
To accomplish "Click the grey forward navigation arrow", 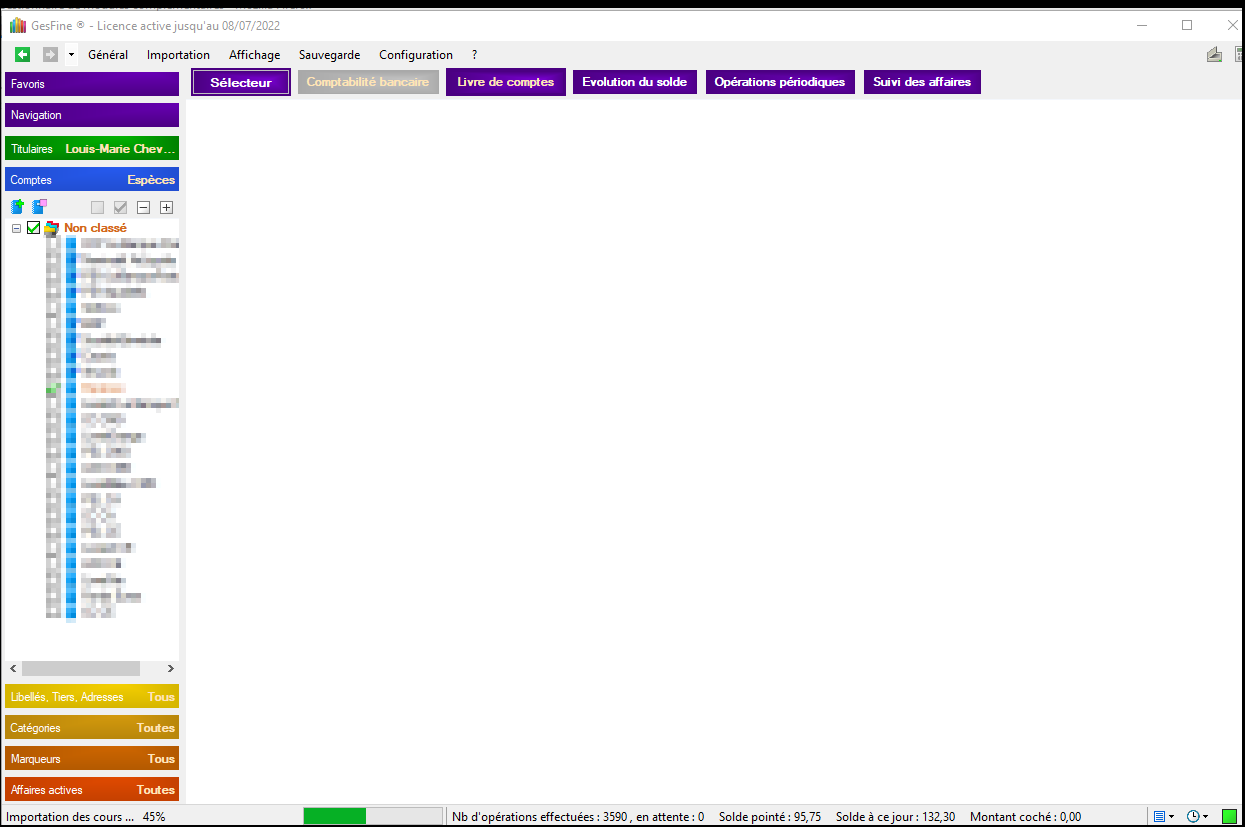I will (50, 55).
